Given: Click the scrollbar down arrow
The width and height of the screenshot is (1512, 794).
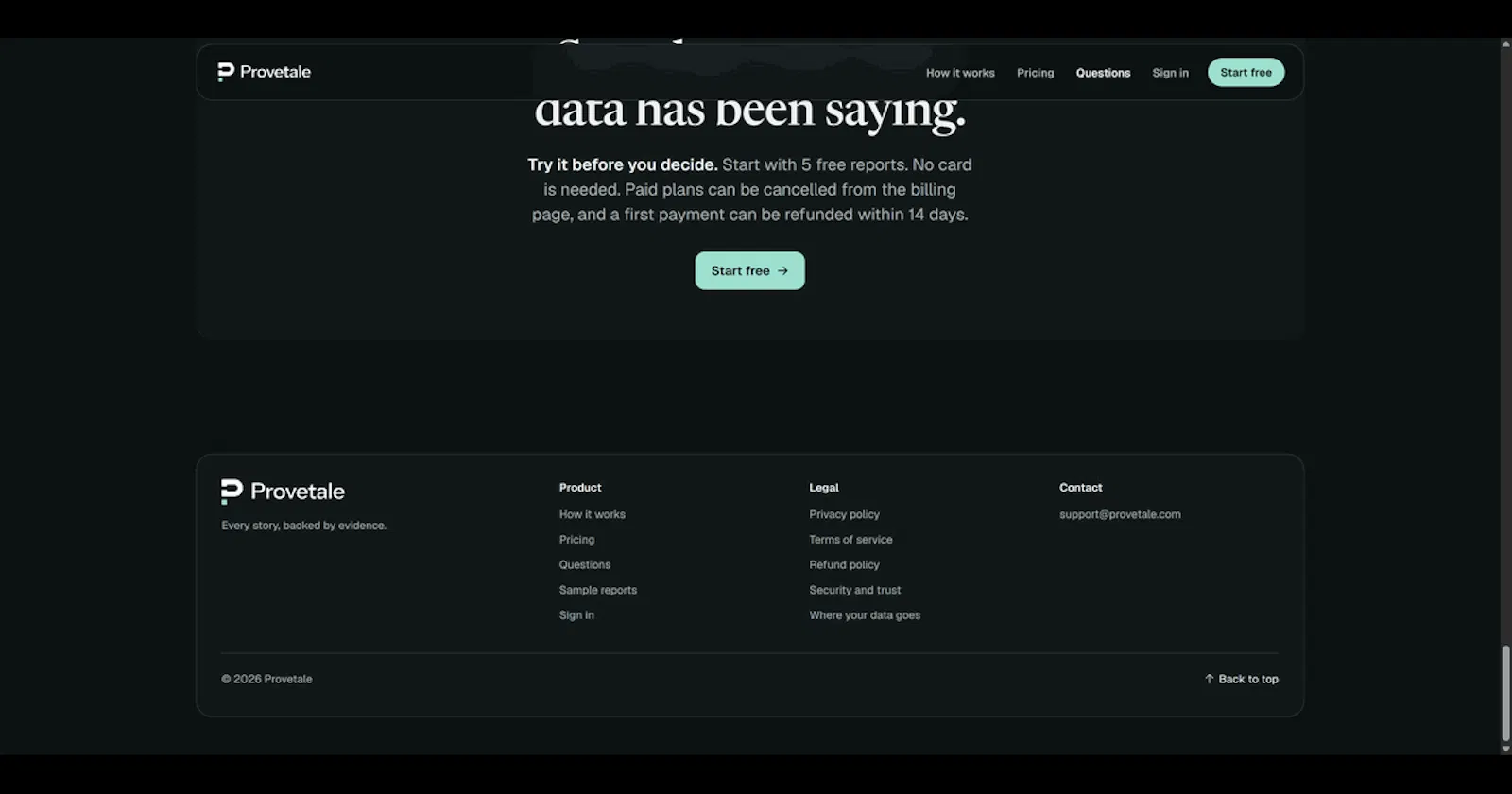Looking at the screenshot, I should coord(1505,749).
